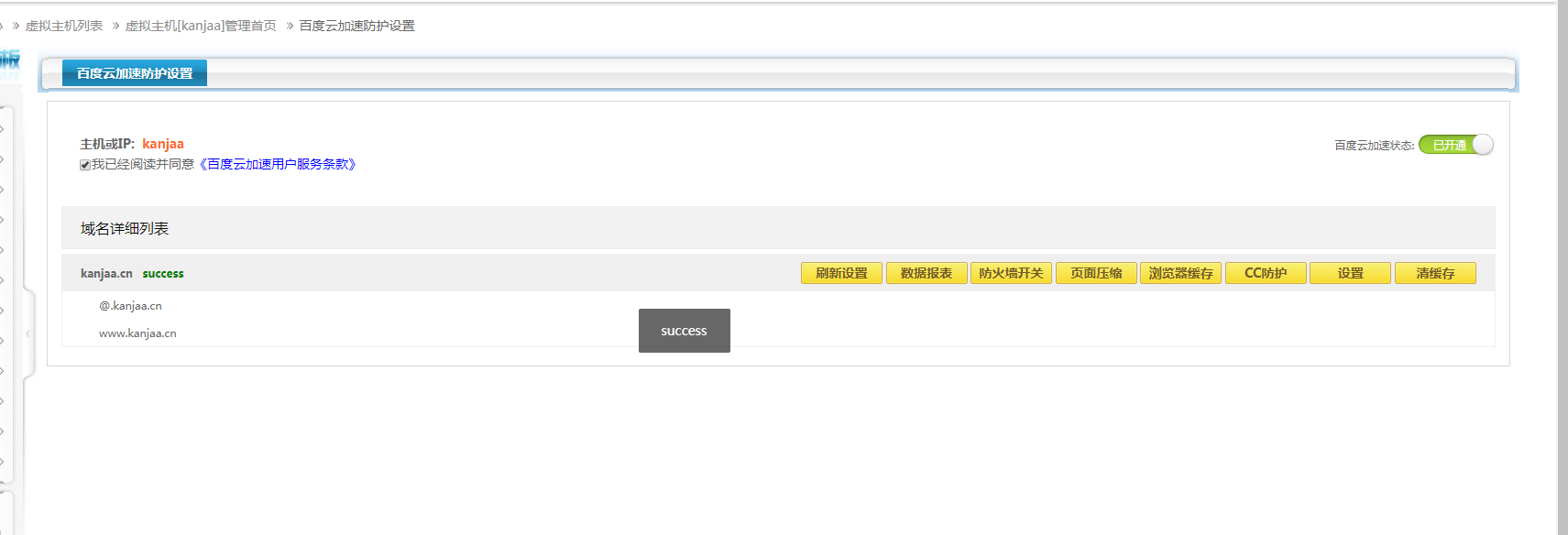Toggle the 防火墙开关 firewall option
Viewport: 1568px width, 535px height.
click(1011, 273)
